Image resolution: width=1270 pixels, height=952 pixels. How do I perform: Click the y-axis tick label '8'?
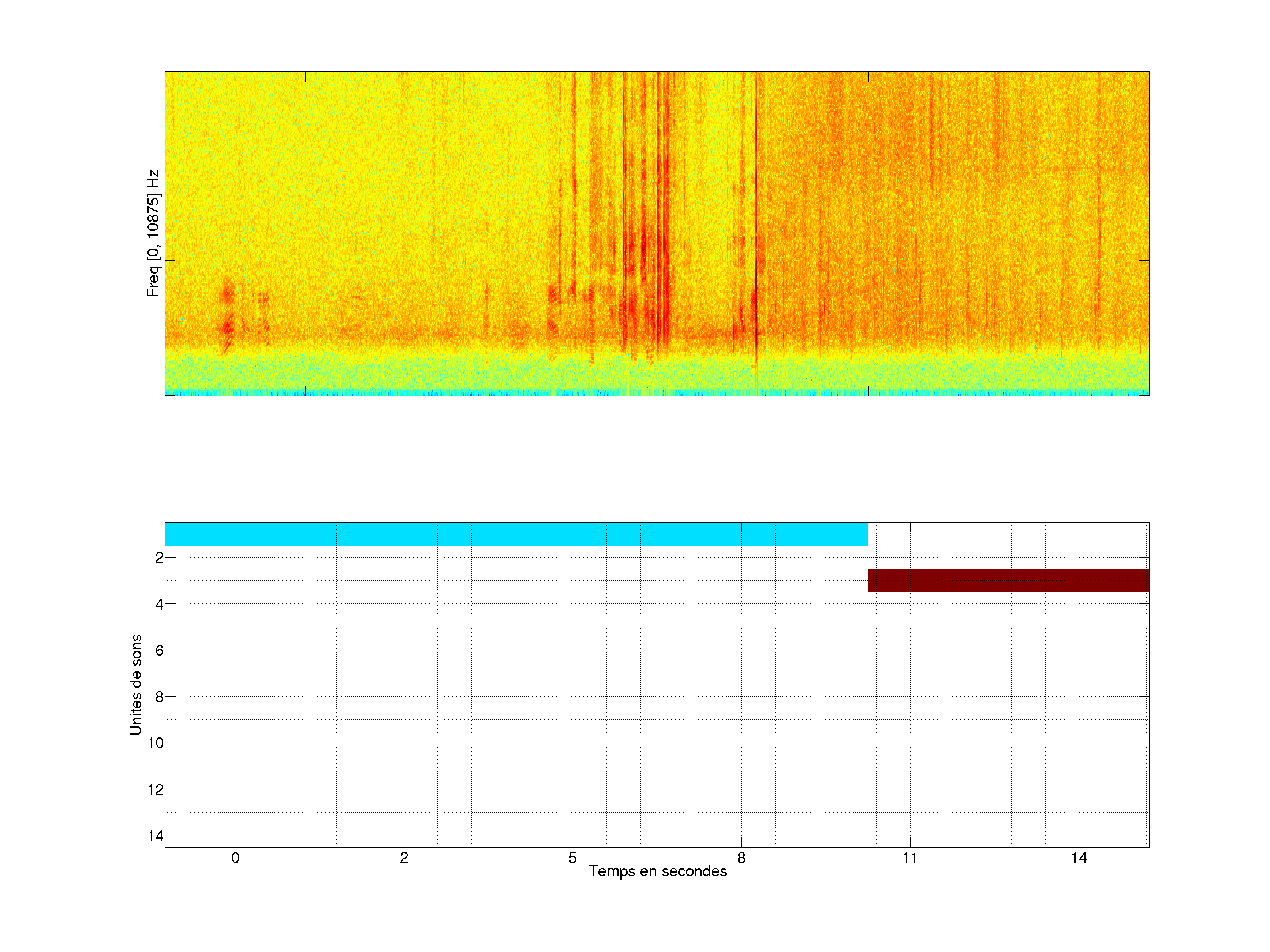[159, 697]
